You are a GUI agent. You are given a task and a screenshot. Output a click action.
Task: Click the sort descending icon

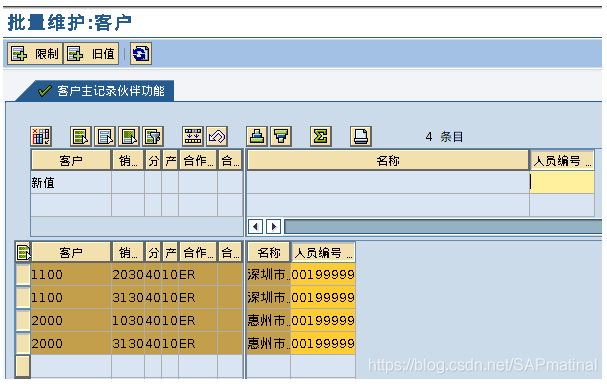(x=281, y=136)
